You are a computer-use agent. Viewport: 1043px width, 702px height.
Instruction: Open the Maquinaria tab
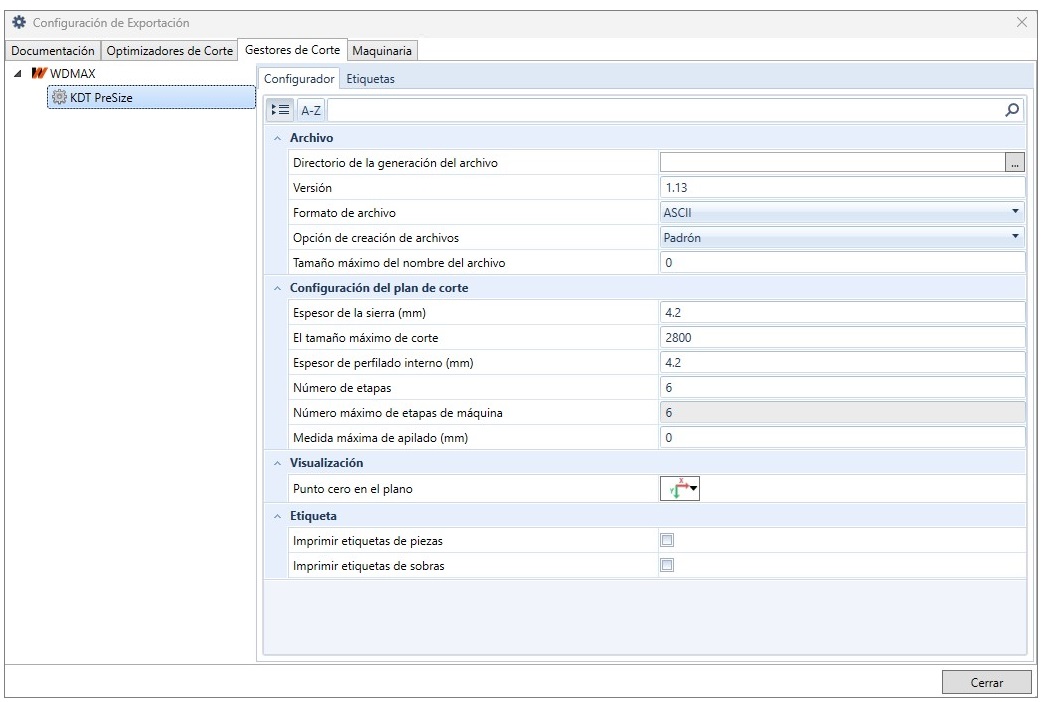coord(382,51)
